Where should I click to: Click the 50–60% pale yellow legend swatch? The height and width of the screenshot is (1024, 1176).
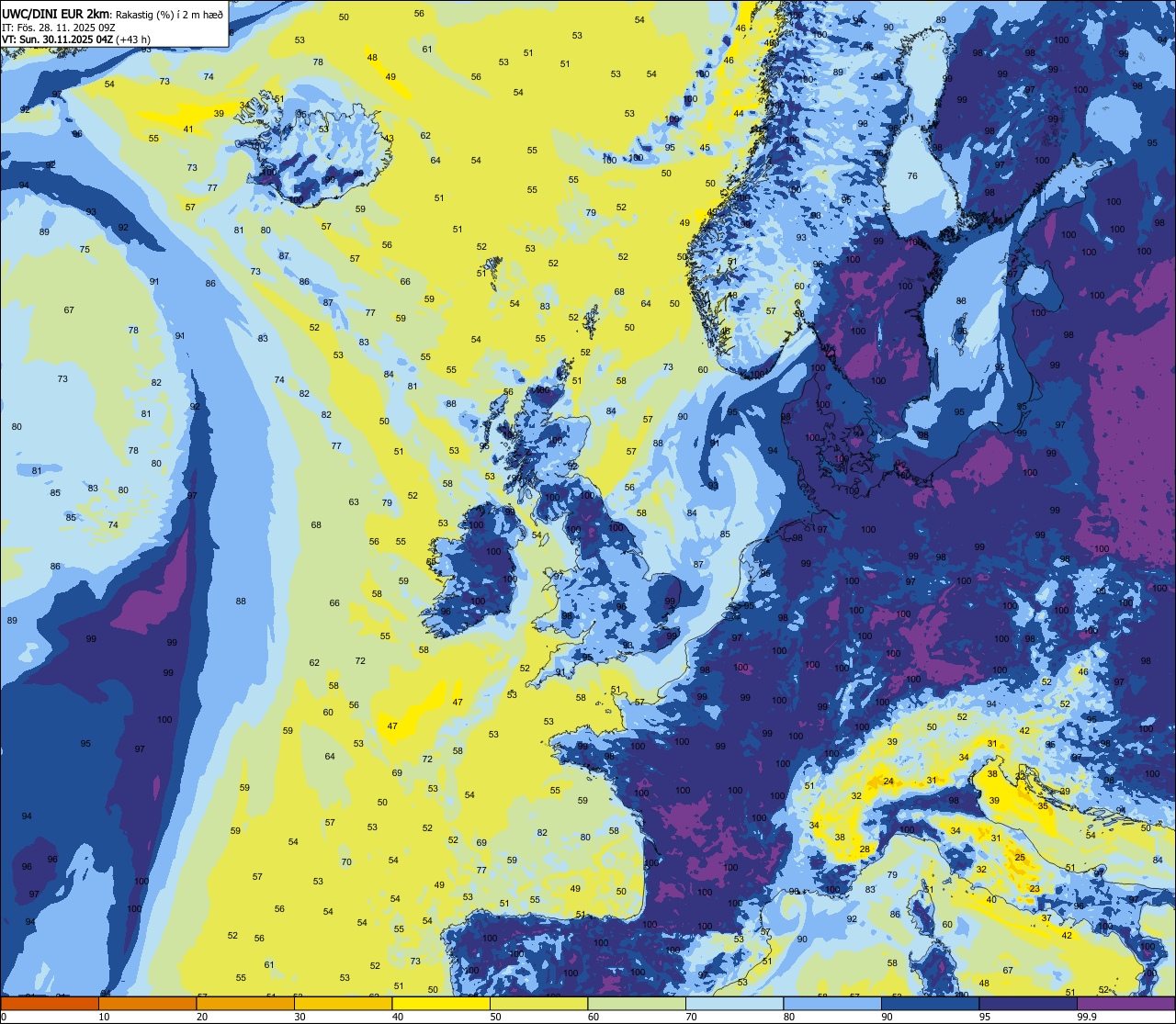tap(538, 1003)
